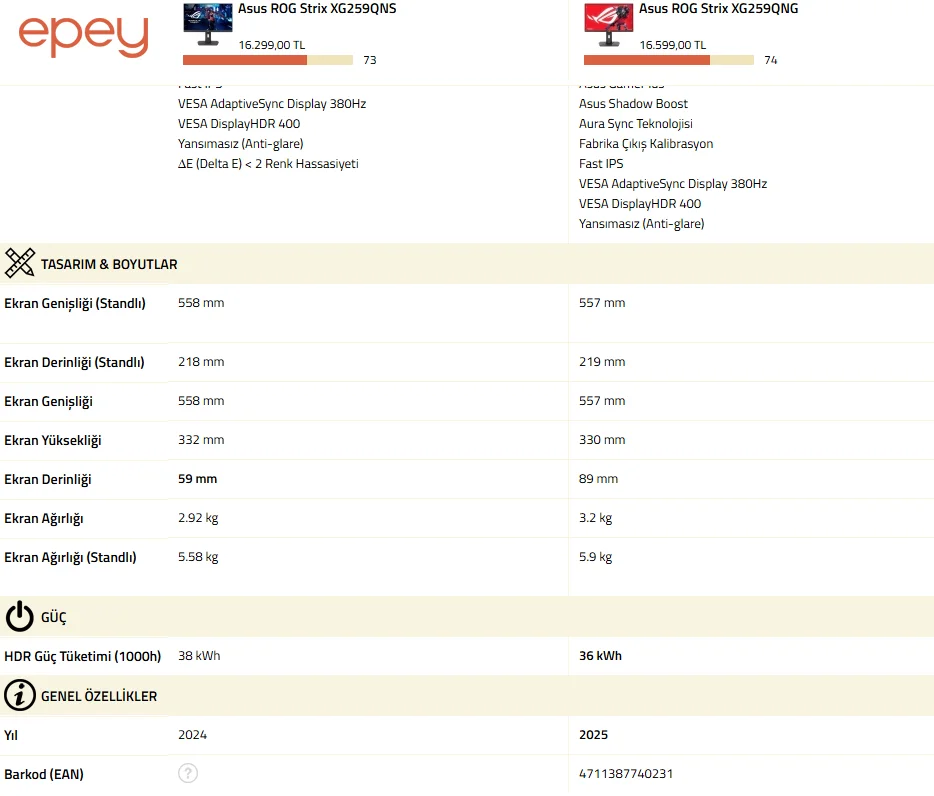Open the Asus ROG Strix XG259QNG thumbnail

(x=609, y=24)
